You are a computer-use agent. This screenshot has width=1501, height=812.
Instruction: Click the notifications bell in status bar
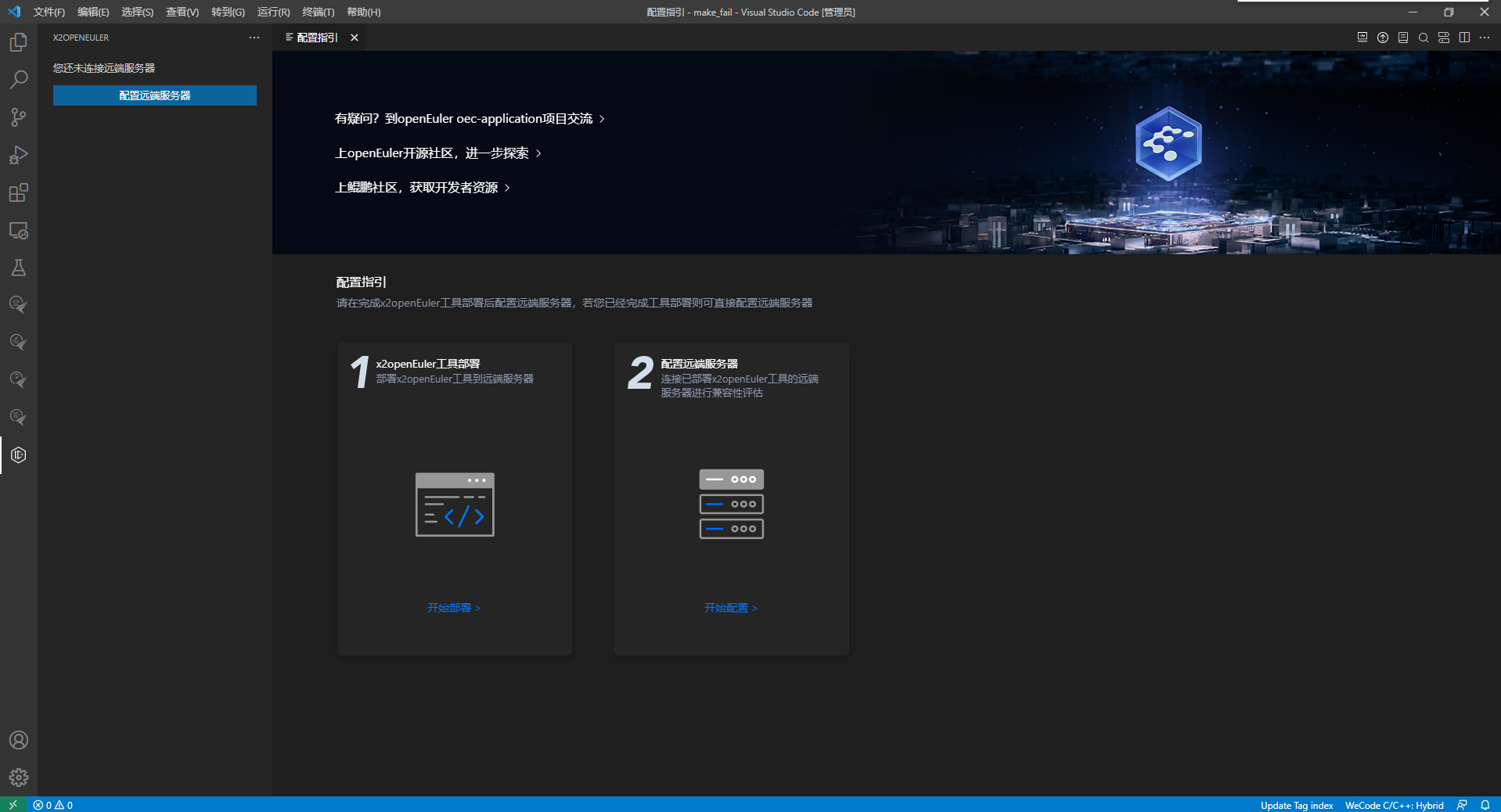[x=1485, y=805]
